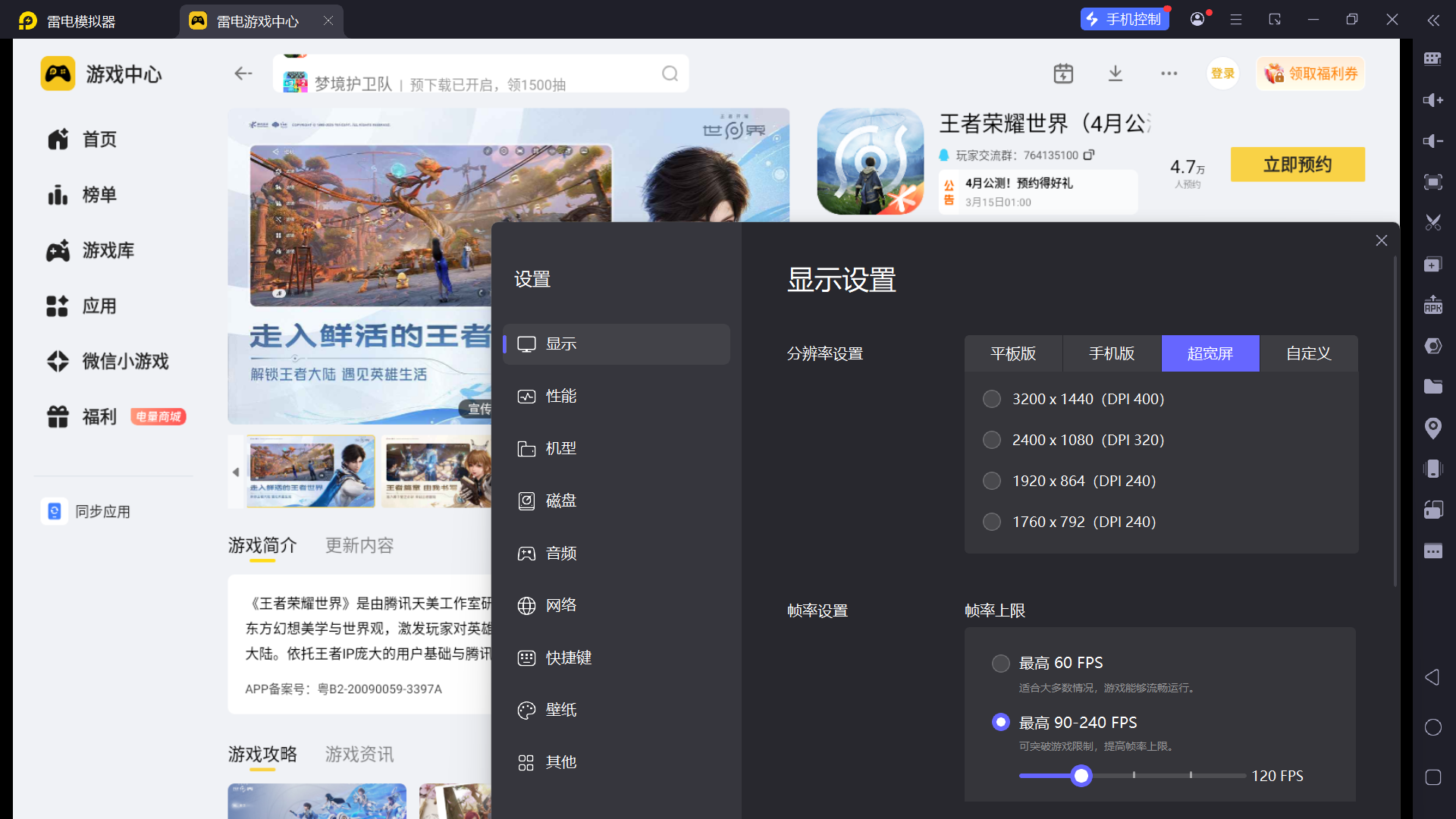This screenshot has width=1456, height=819.
Task: Open the 性能 settings section
Action: [x=560, y=396]
